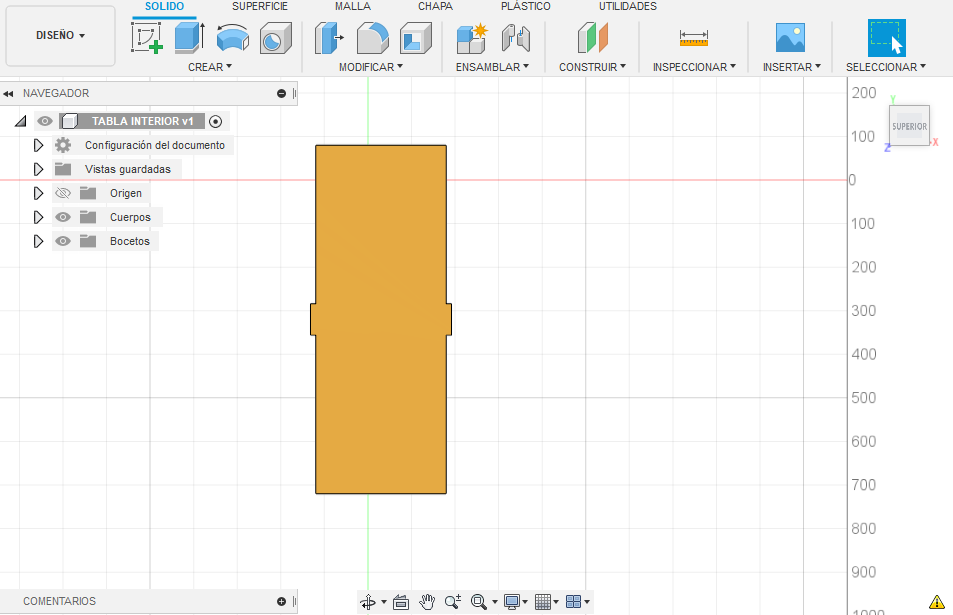Click the Viewports layout icon
The width and height of the screenshot is (953, 615).
573,602
